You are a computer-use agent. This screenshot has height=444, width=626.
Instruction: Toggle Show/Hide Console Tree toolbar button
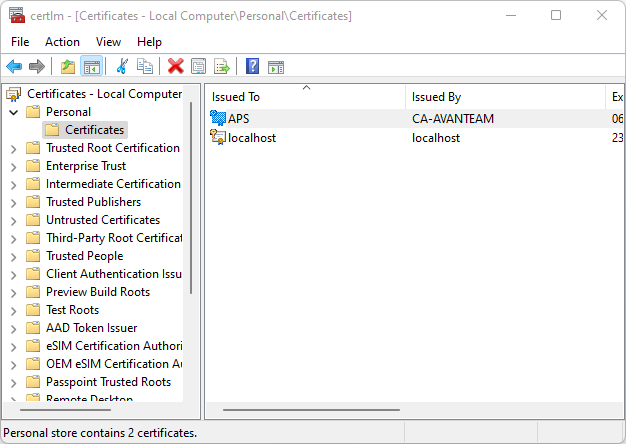(91, 67)
